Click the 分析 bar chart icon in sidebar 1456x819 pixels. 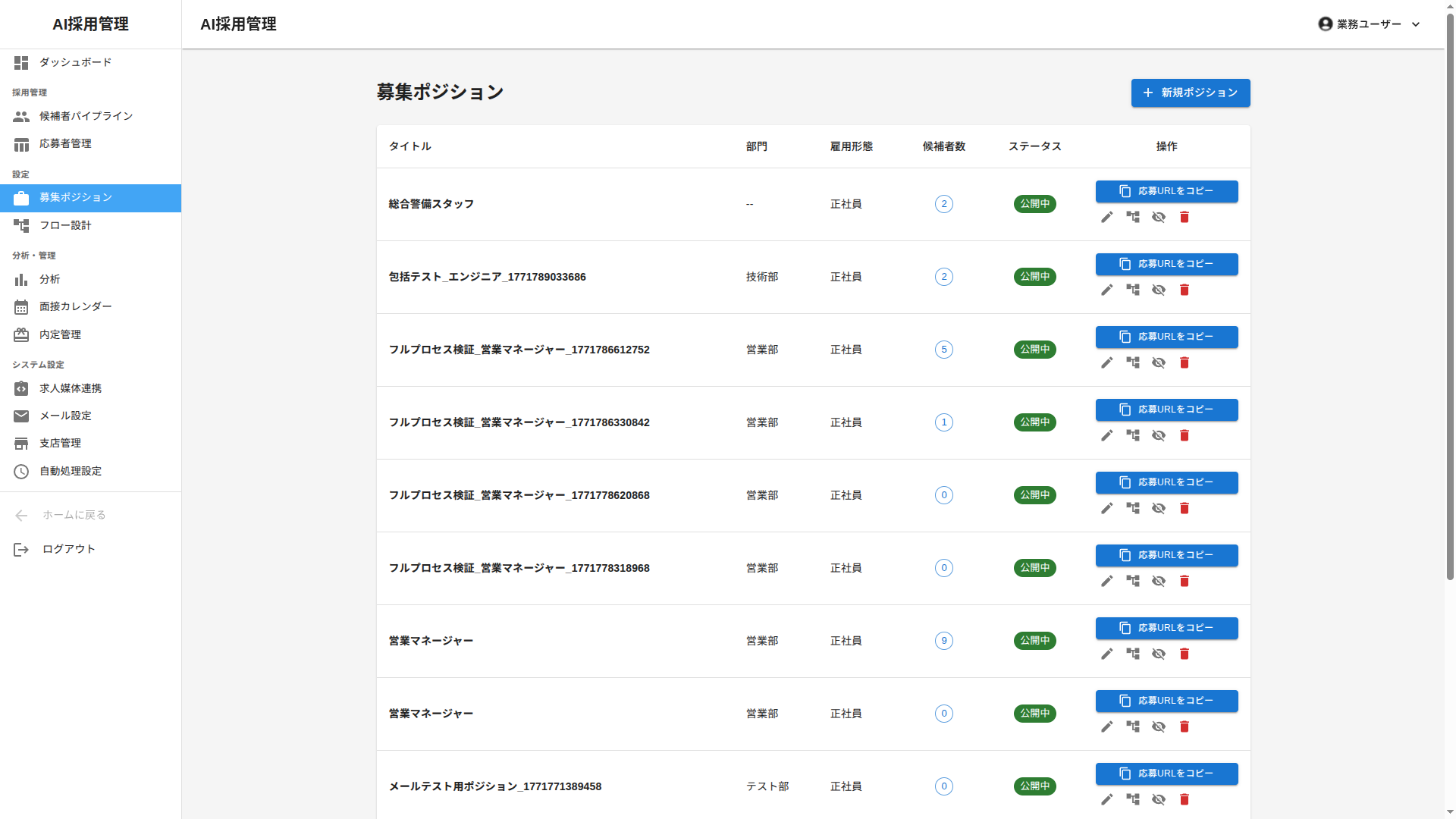[21, 280]
